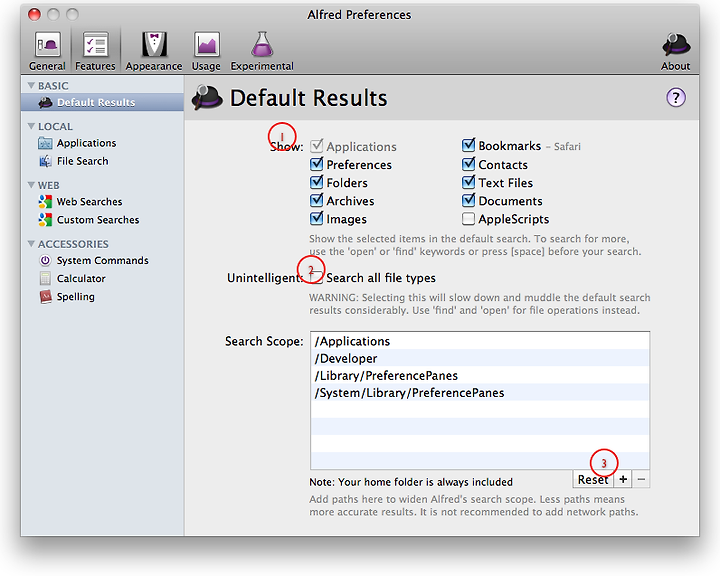The image size is (720, 576).
Task: Toggle the Preferences checkbox
Action: [x=316, y=164]
